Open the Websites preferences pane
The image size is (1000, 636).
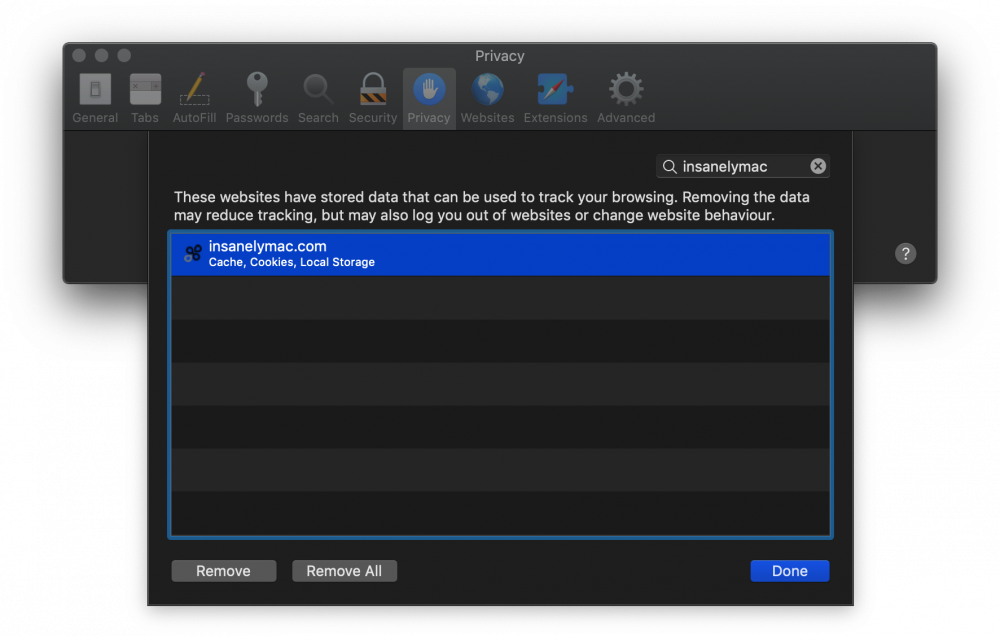487,98
